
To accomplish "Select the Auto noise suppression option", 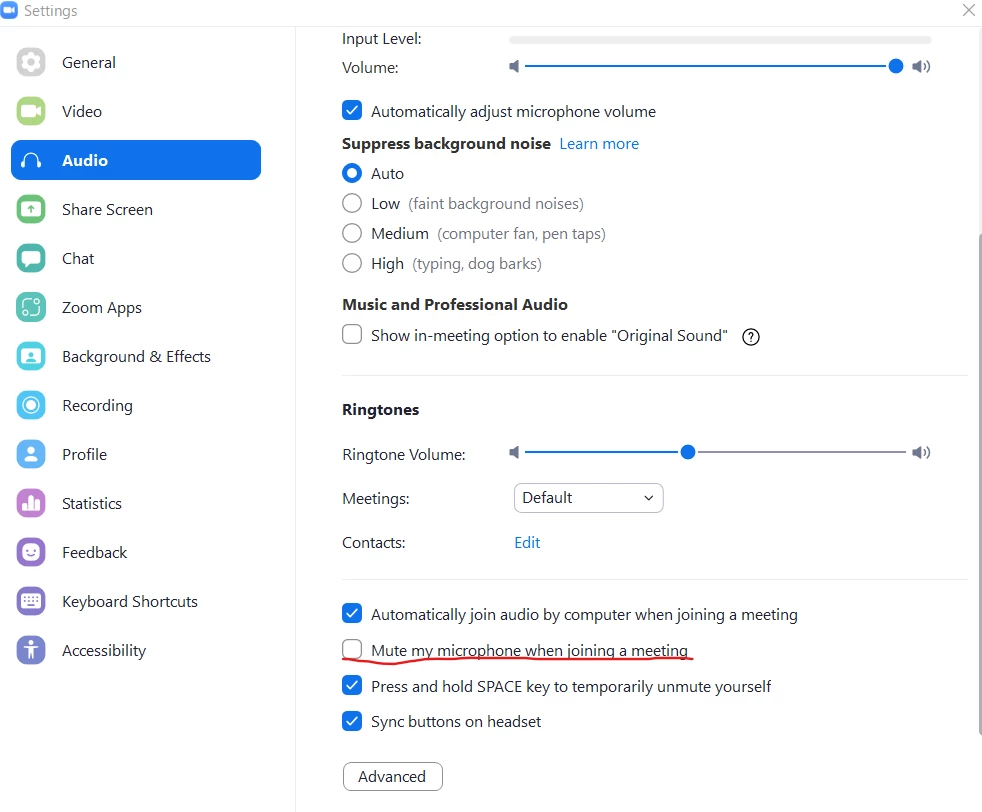I will [352, 173].
